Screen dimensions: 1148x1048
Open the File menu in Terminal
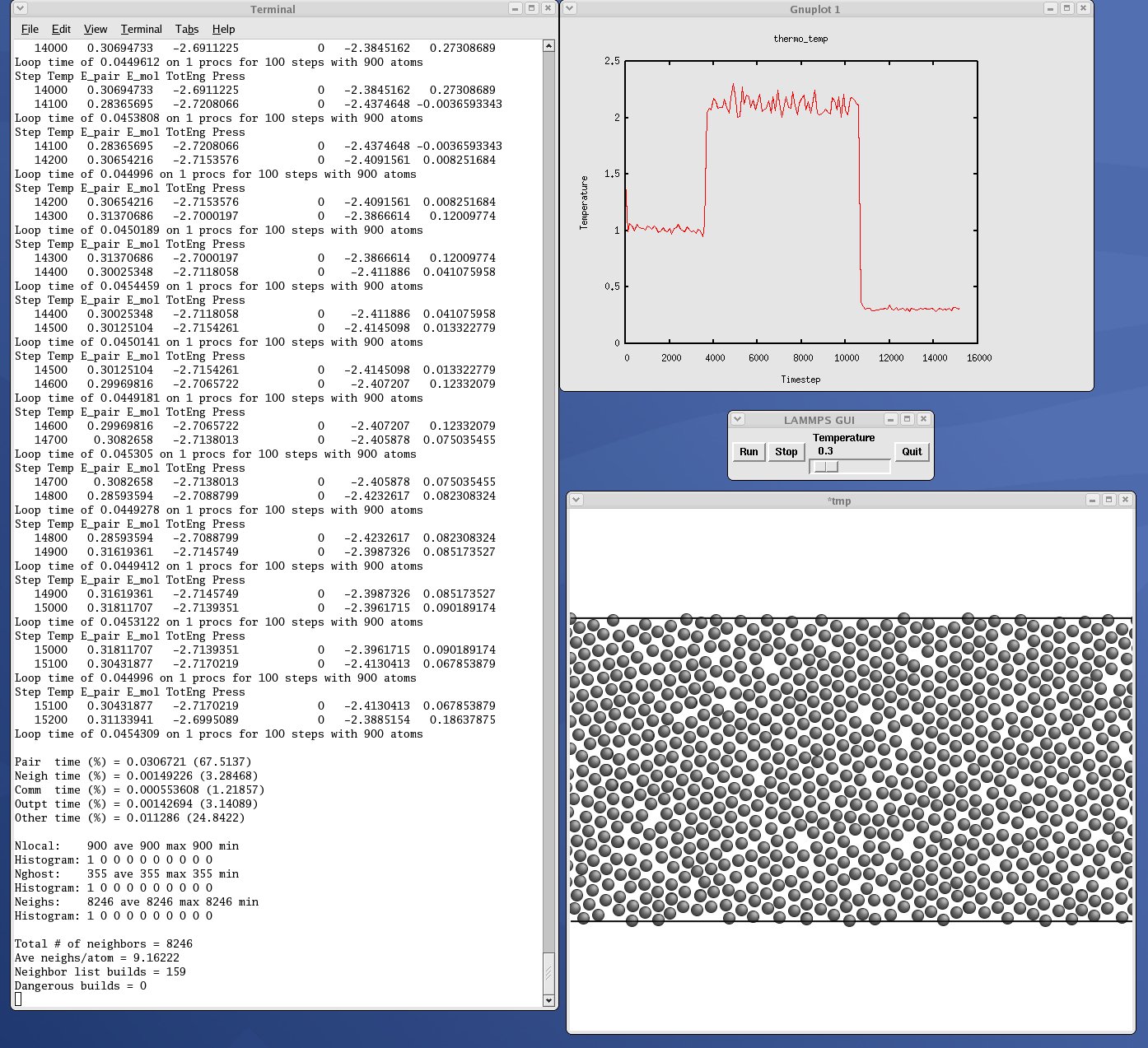tap(30, 29)
